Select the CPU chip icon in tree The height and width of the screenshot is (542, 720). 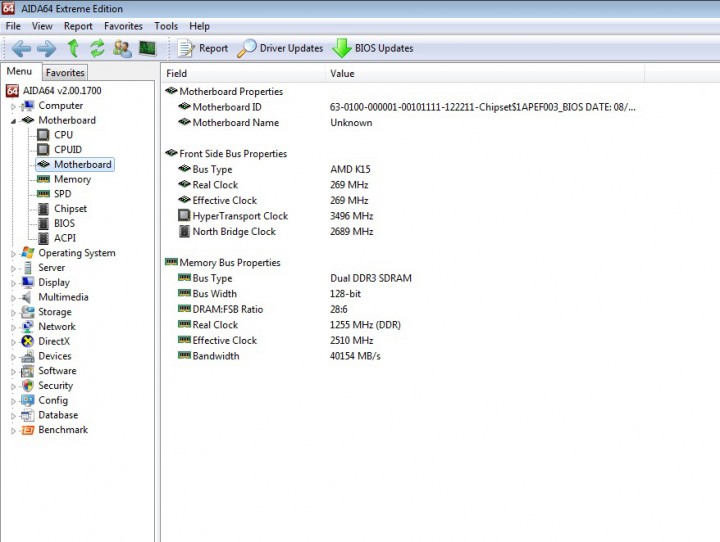pos(43,135)
